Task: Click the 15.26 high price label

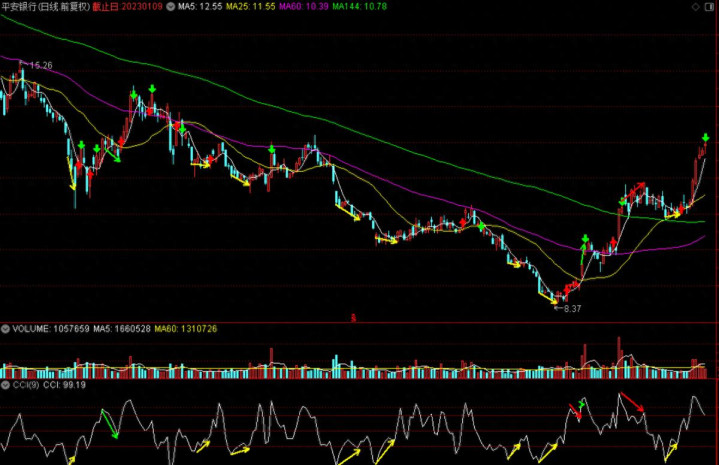Action: [41, 66]
